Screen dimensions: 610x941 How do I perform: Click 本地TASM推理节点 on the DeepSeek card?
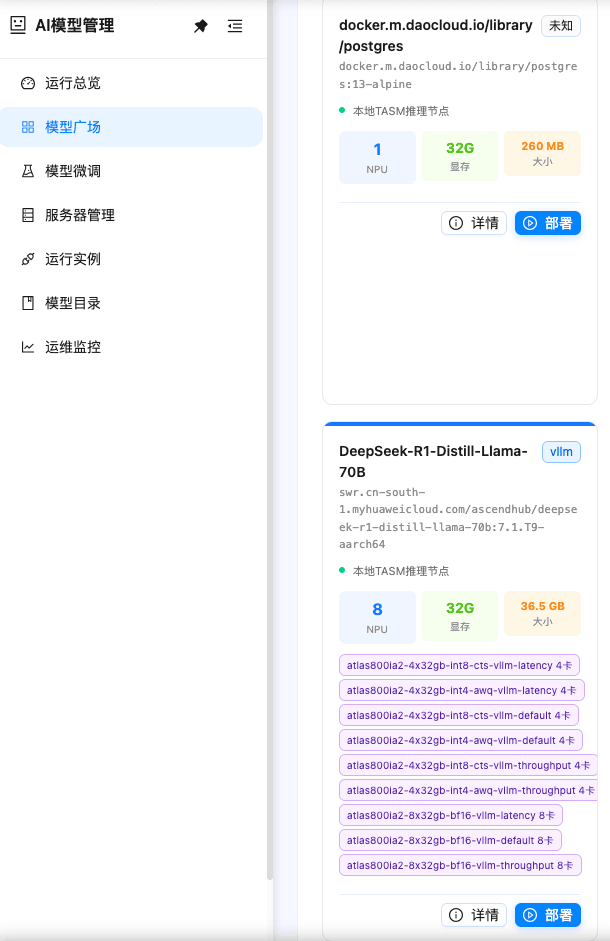pyautogui.click(x=400, y=571)
